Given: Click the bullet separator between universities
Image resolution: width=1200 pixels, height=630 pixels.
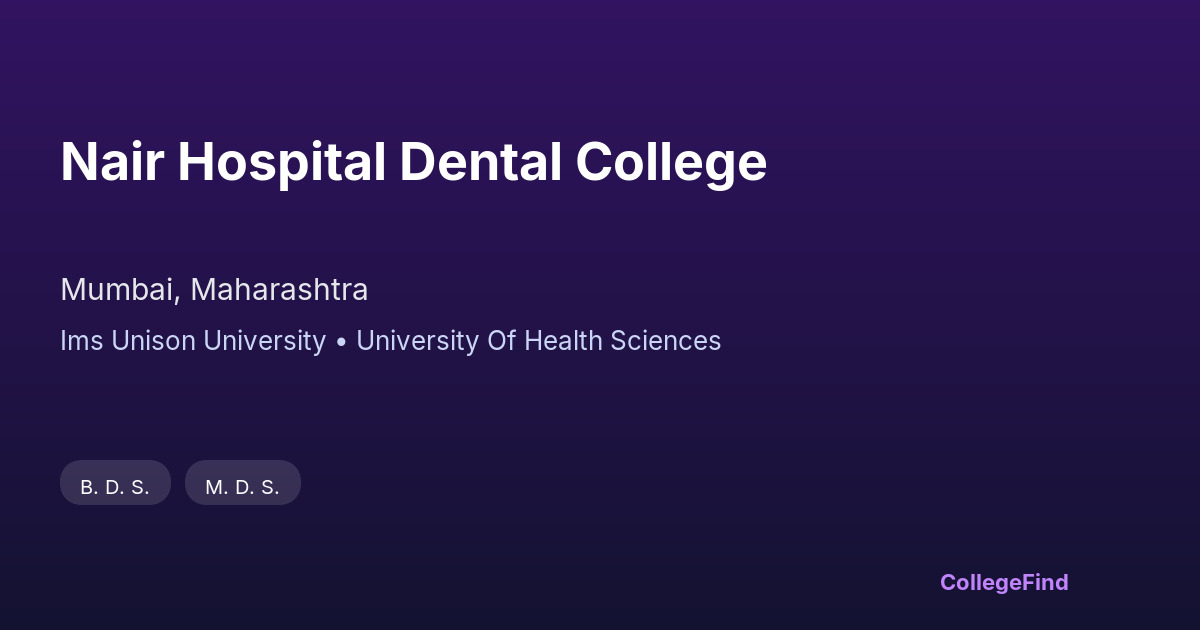Looking at the screenshot, I should [x=341, y=342].
